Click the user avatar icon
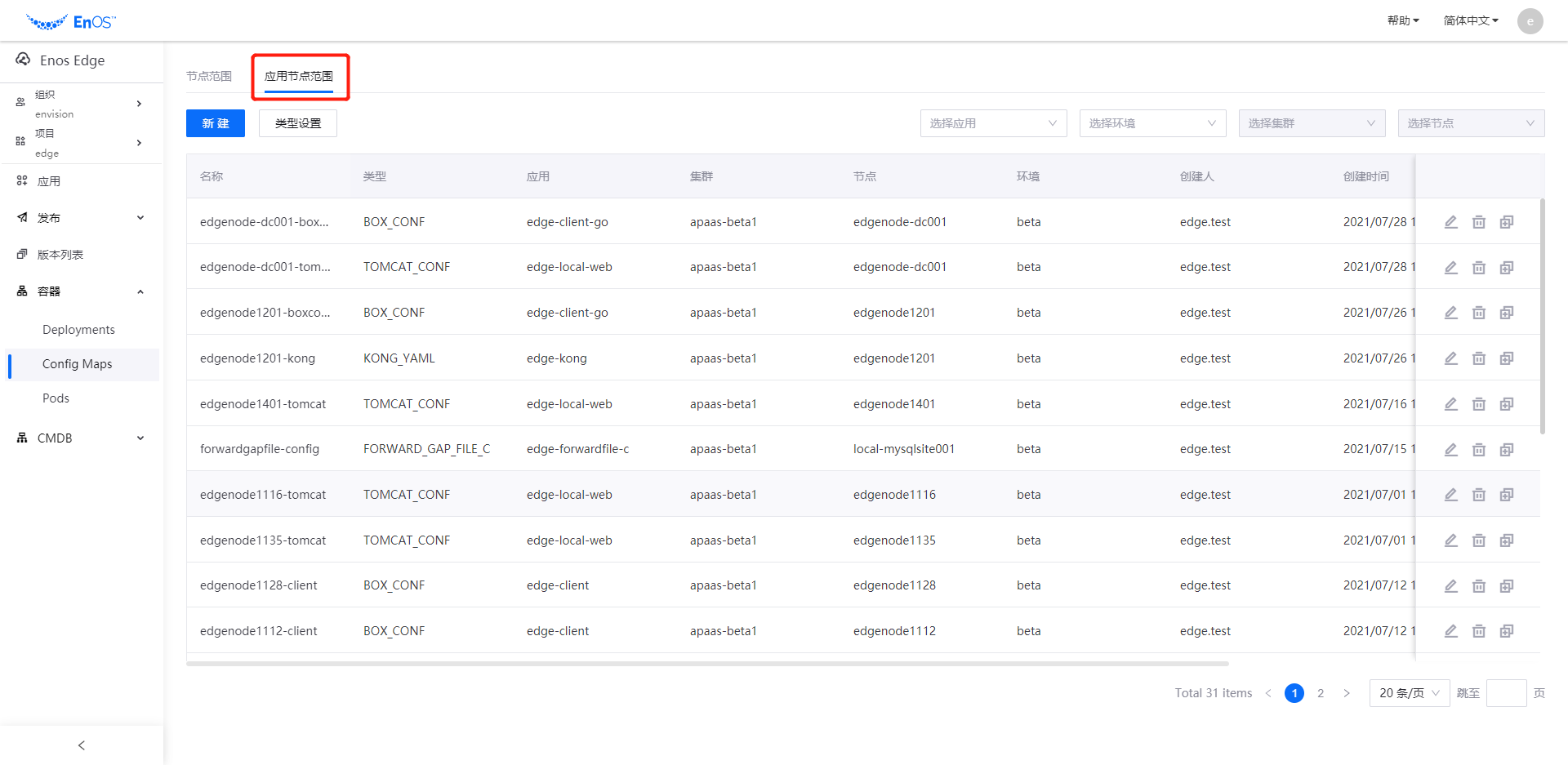 [1530, 21]
